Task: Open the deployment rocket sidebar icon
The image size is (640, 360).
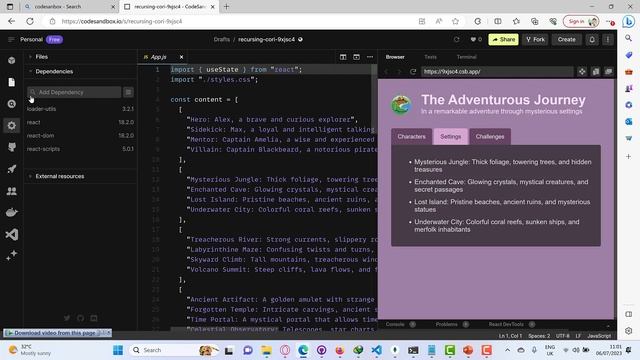Action: click(x=11, y=169)
